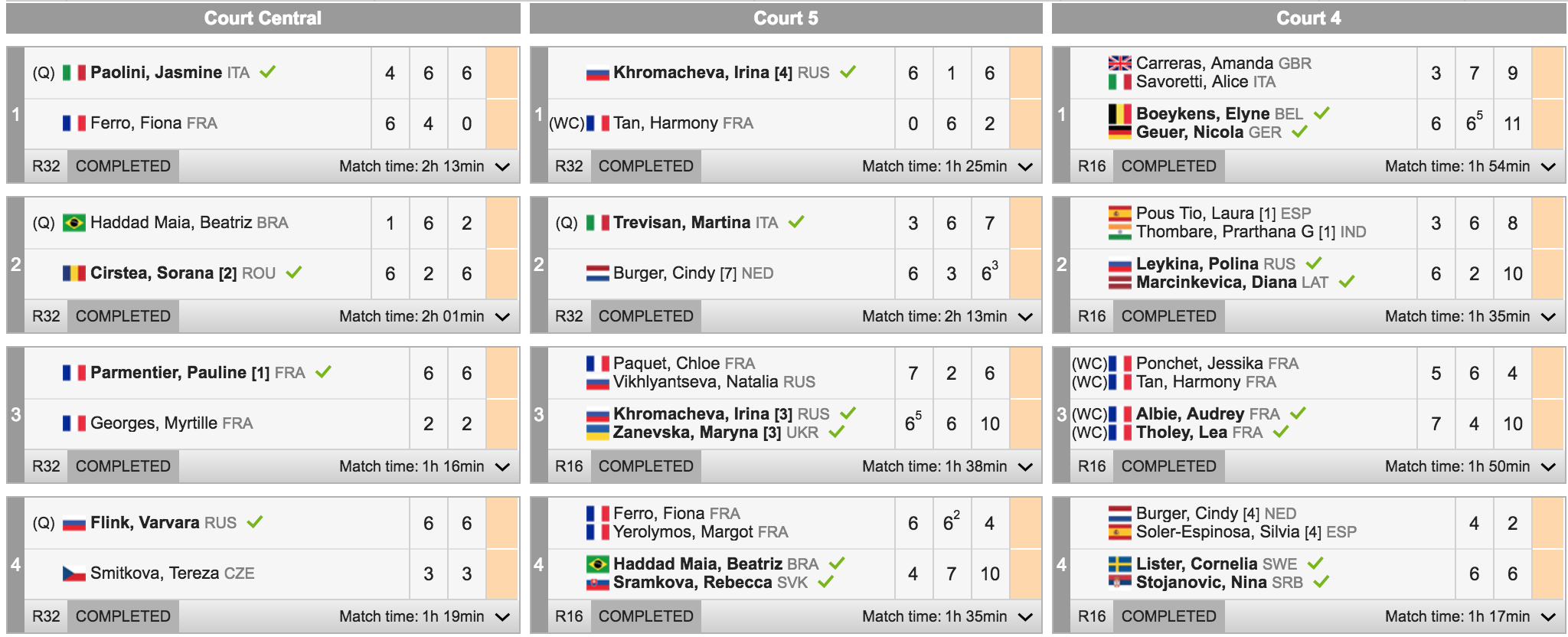Click the Netherlands flag beside Burger, Cindy [7]
Viewport: 1568px width, 637px height.
pos(597,273)
